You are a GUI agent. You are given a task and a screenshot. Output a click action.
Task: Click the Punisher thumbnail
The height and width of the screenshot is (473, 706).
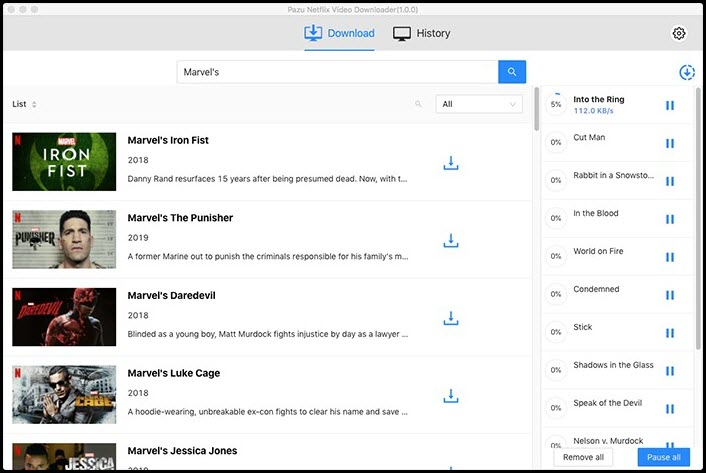point(64,239)
